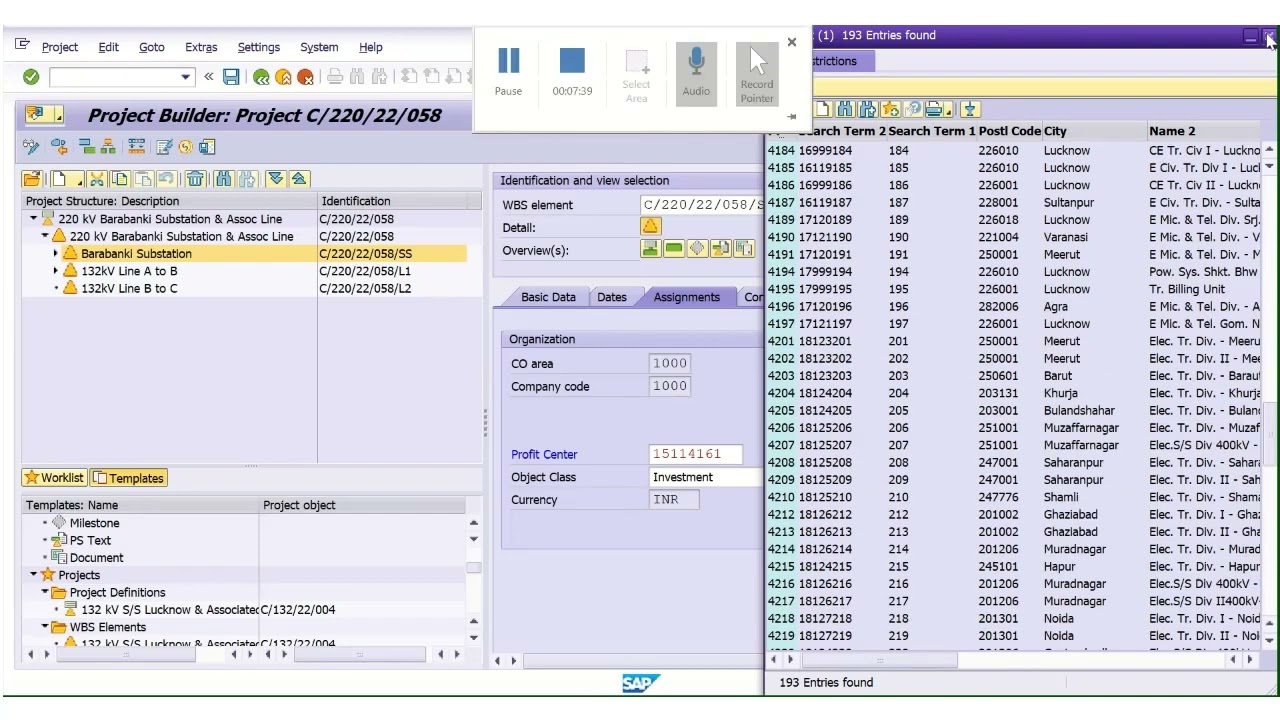This screenshot has height=720, width=1280.
Task: Select the Varanasi row in results list
Action: [x=1012, y=237]
